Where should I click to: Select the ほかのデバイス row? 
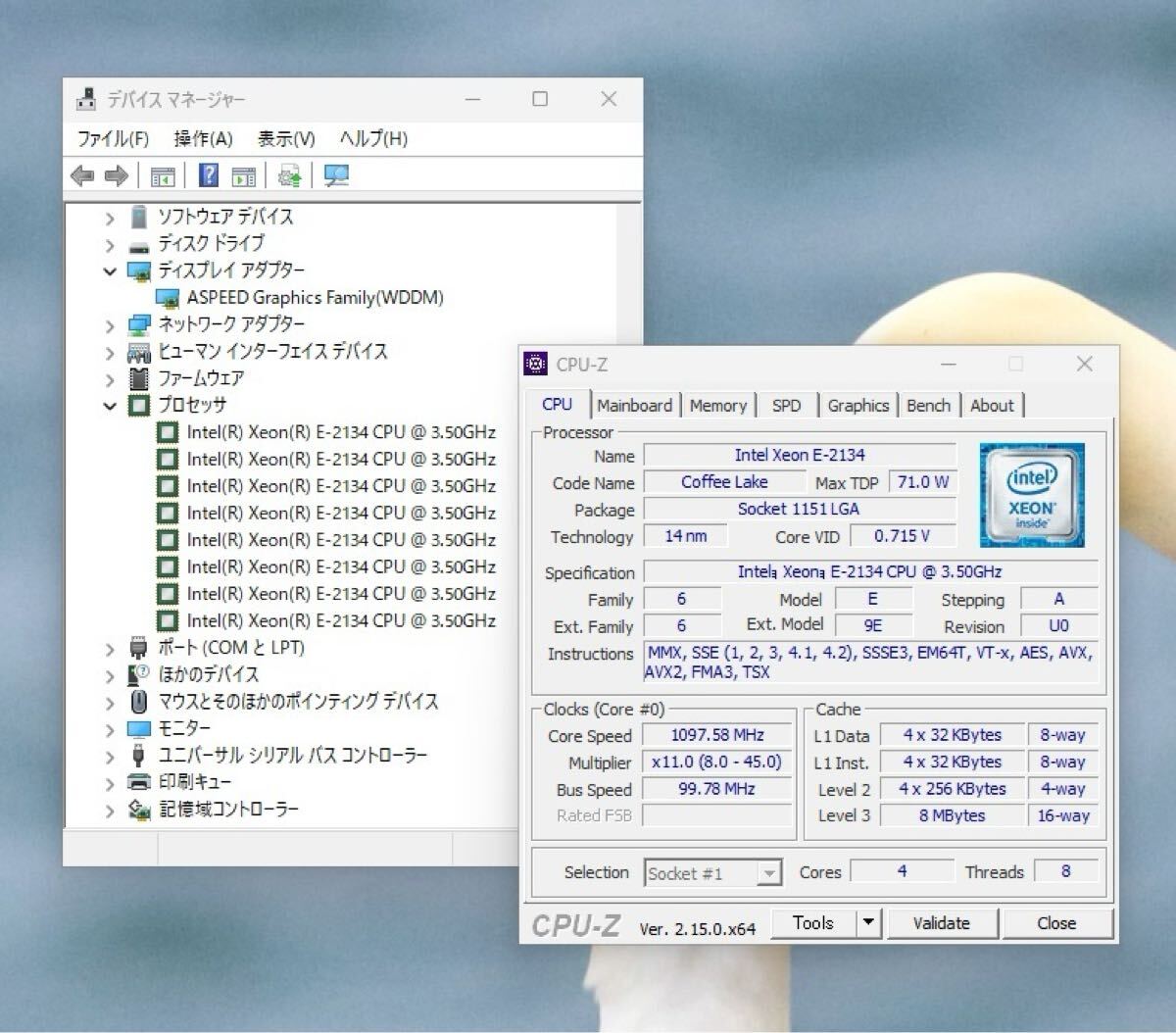click(x=209, y=675)
